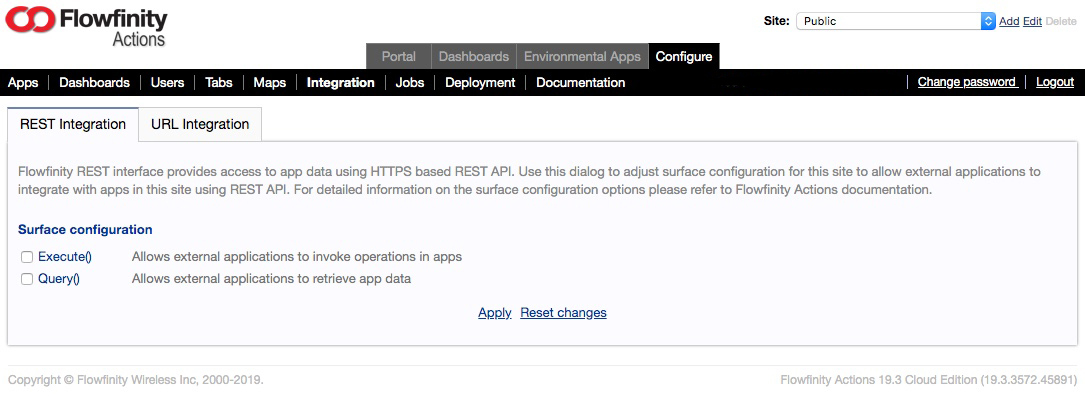Click the Reset changes link
The width and height of the screenshot is (1085, 396).
(x=563, y=313)
